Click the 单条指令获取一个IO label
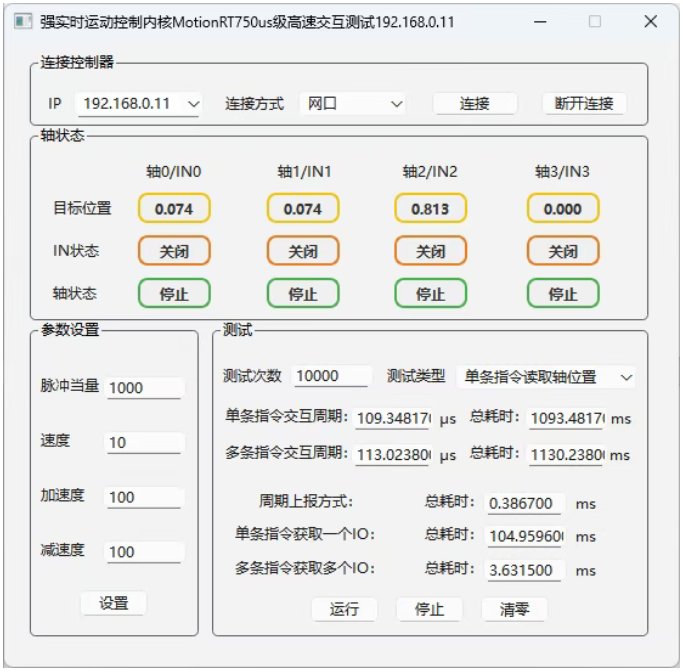Screen dimensions: 683x672 305,534
